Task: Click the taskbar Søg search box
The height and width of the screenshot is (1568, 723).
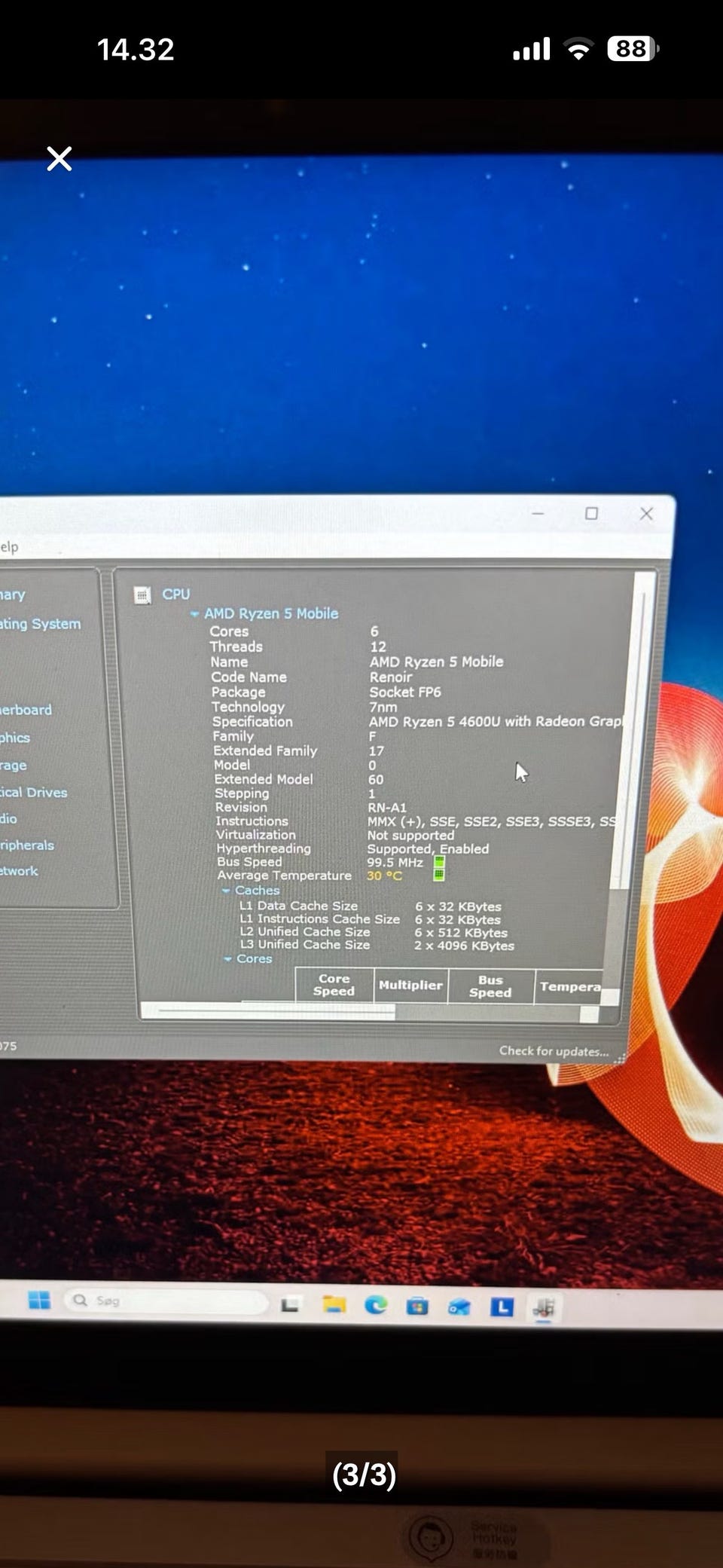Action: click(x=166, y=1301)
